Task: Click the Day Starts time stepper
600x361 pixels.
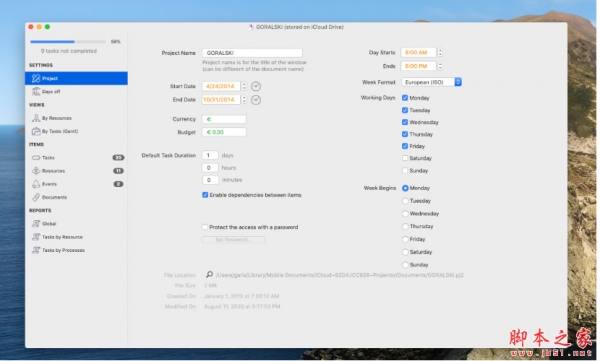Action: point(440,52)
